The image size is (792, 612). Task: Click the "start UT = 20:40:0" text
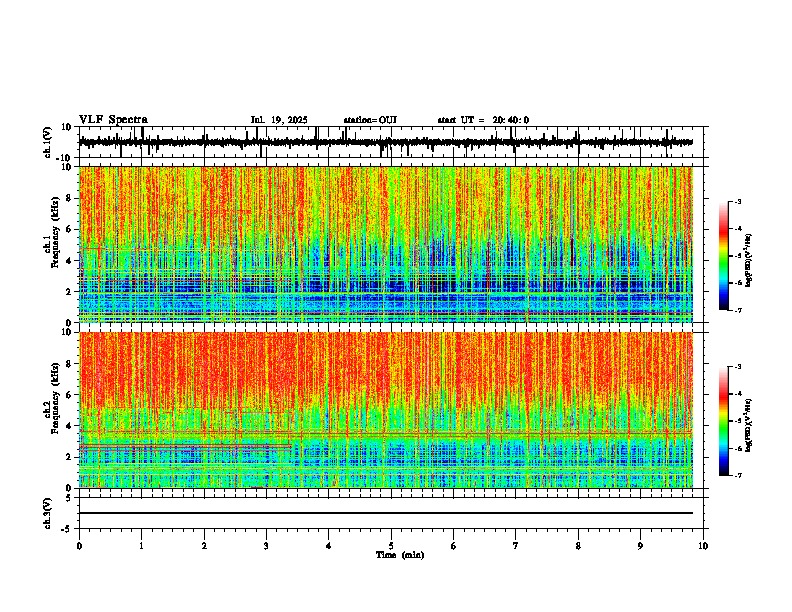tap(483, 120)
